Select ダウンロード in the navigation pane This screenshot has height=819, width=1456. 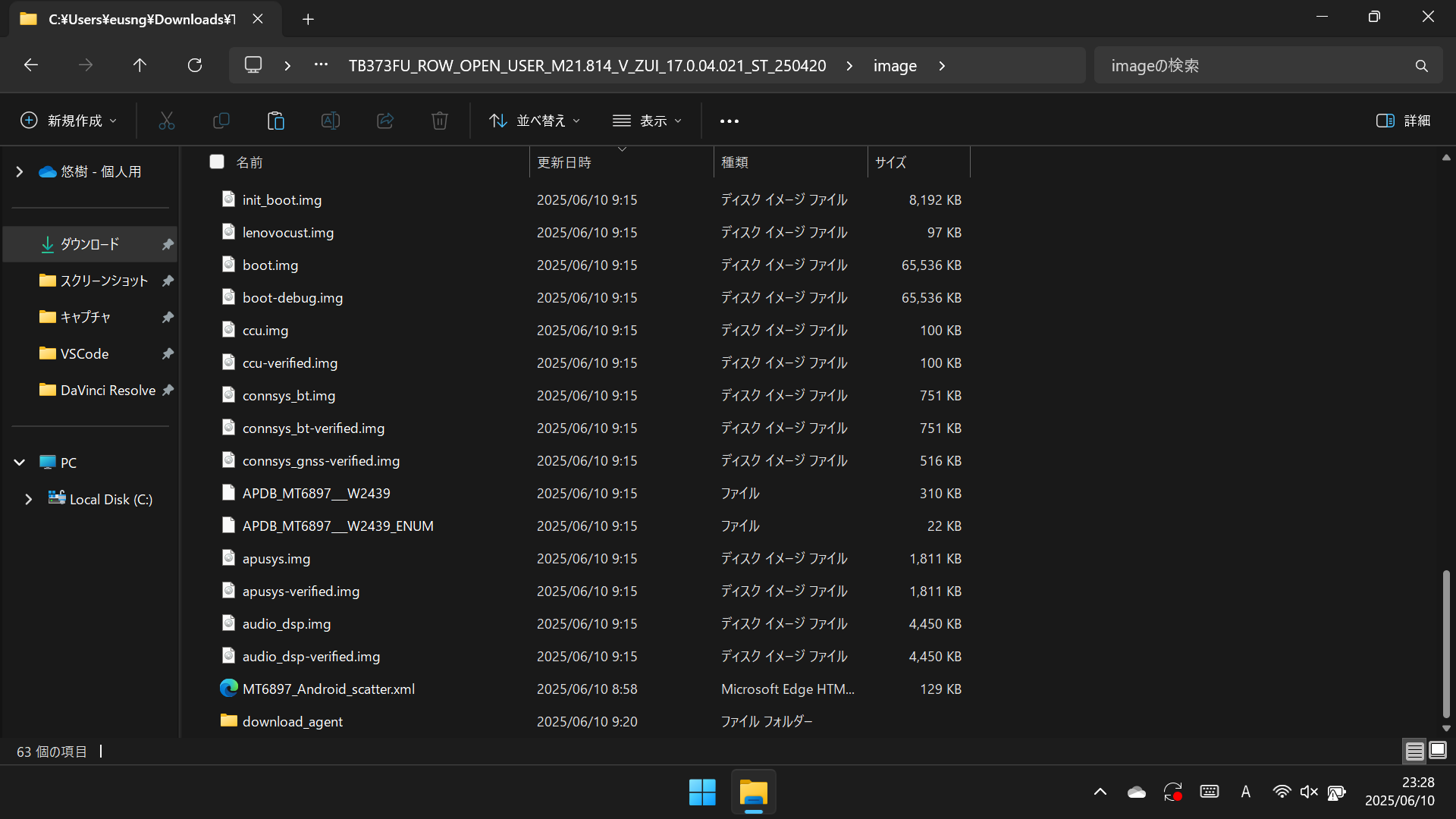point(89,244)
